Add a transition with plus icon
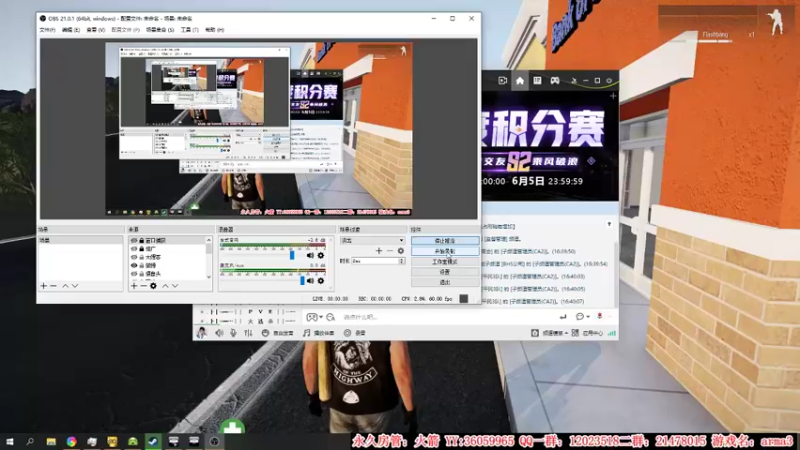 point(379,251)
